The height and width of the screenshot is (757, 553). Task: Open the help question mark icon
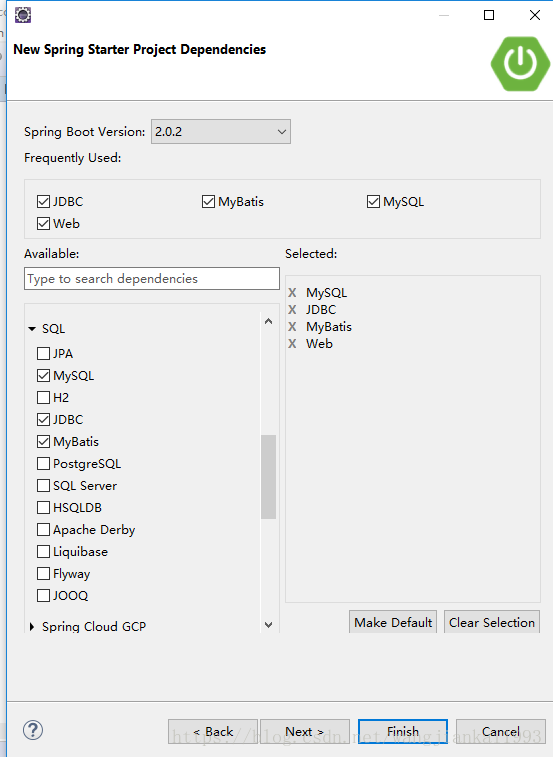pos(33,730)
